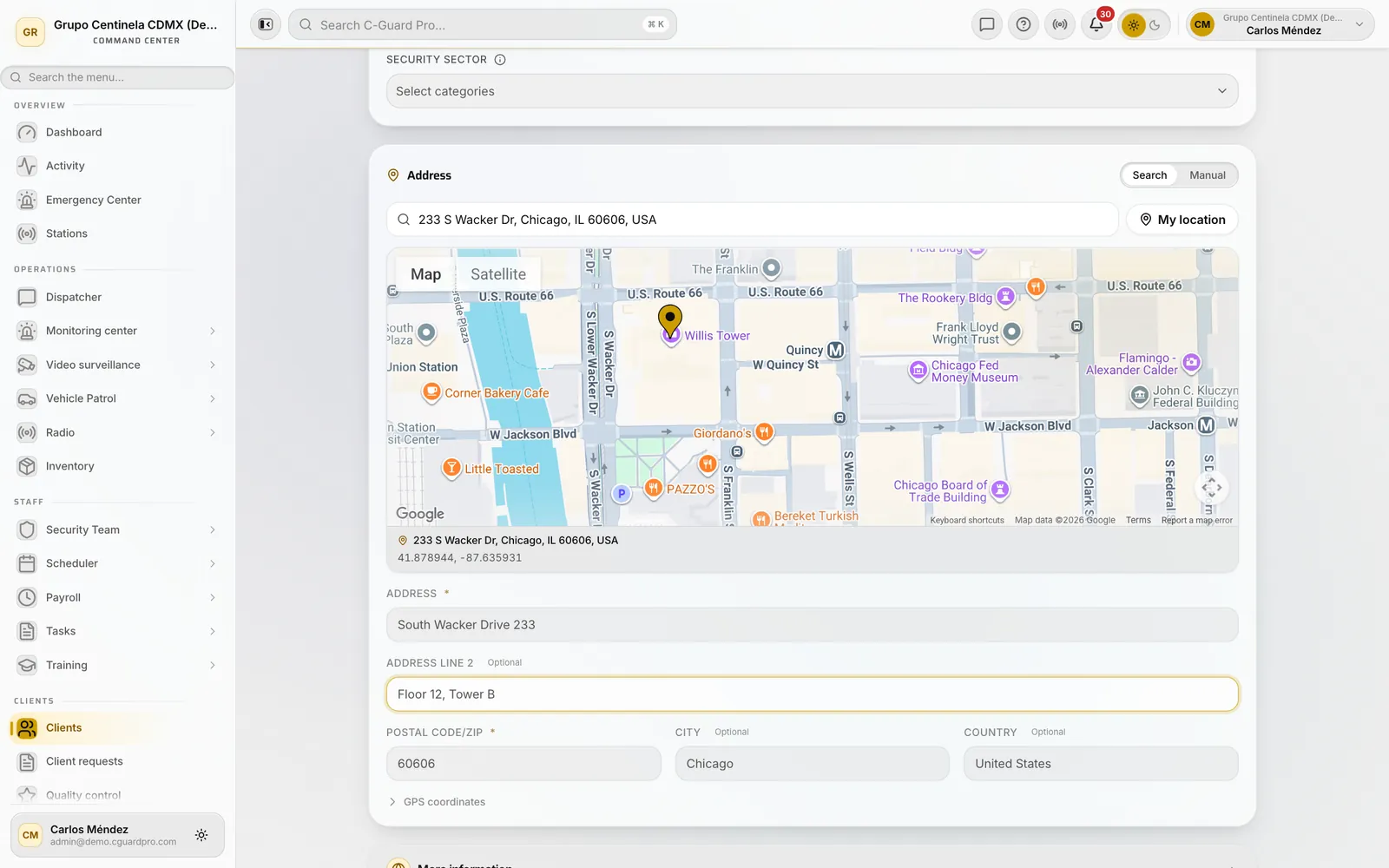Expand the Vehicle Patrol submenu
This screenshot has width=1389, height=868.
pyautogui.click(x=213, y=398)
